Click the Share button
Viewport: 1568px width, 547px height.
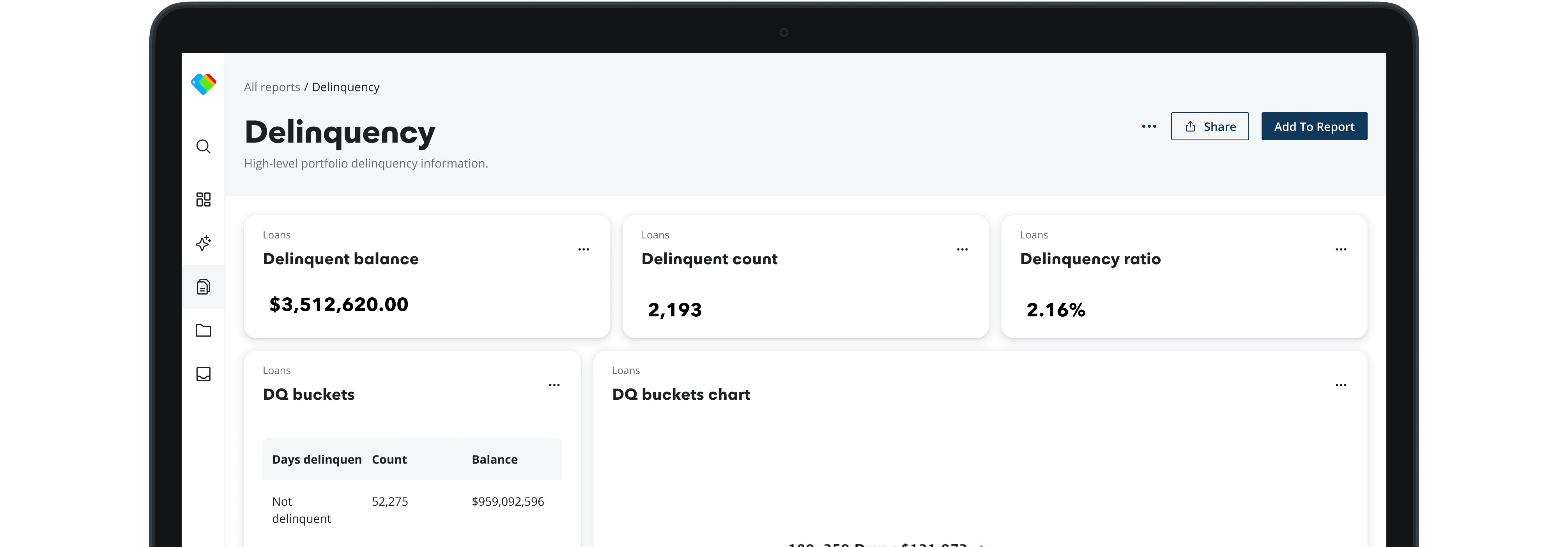click(1209, 127)
